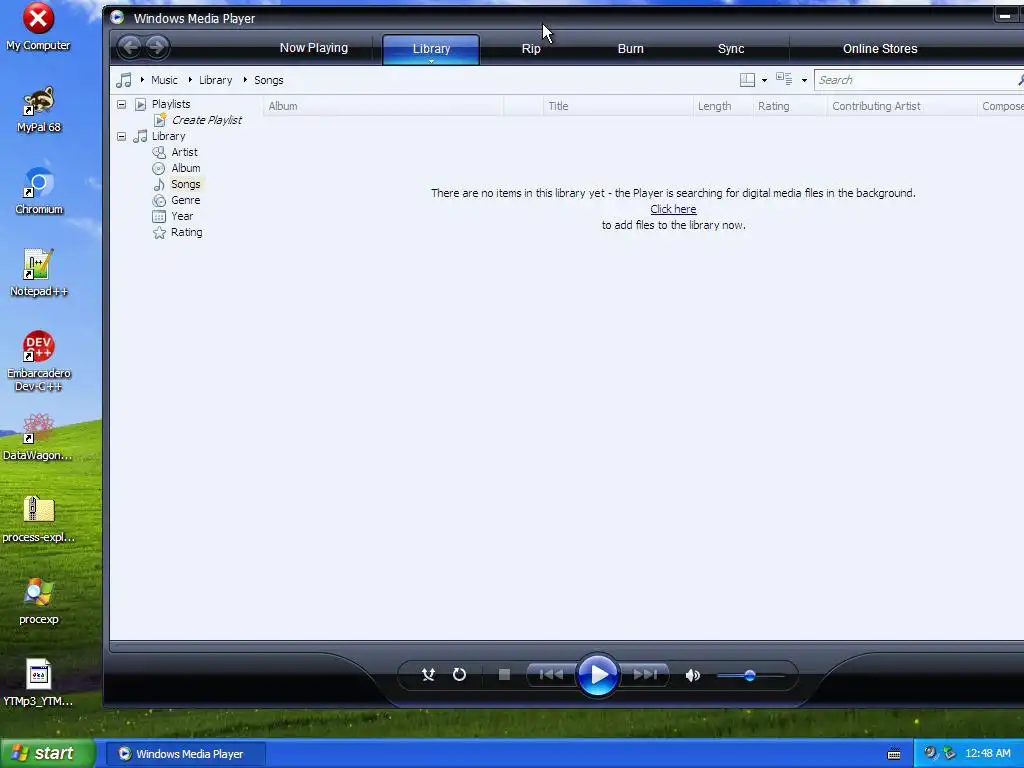Select the YTMp3_YTM file icon
This screenshot has width=1024, height=768.
click(39, 684)
